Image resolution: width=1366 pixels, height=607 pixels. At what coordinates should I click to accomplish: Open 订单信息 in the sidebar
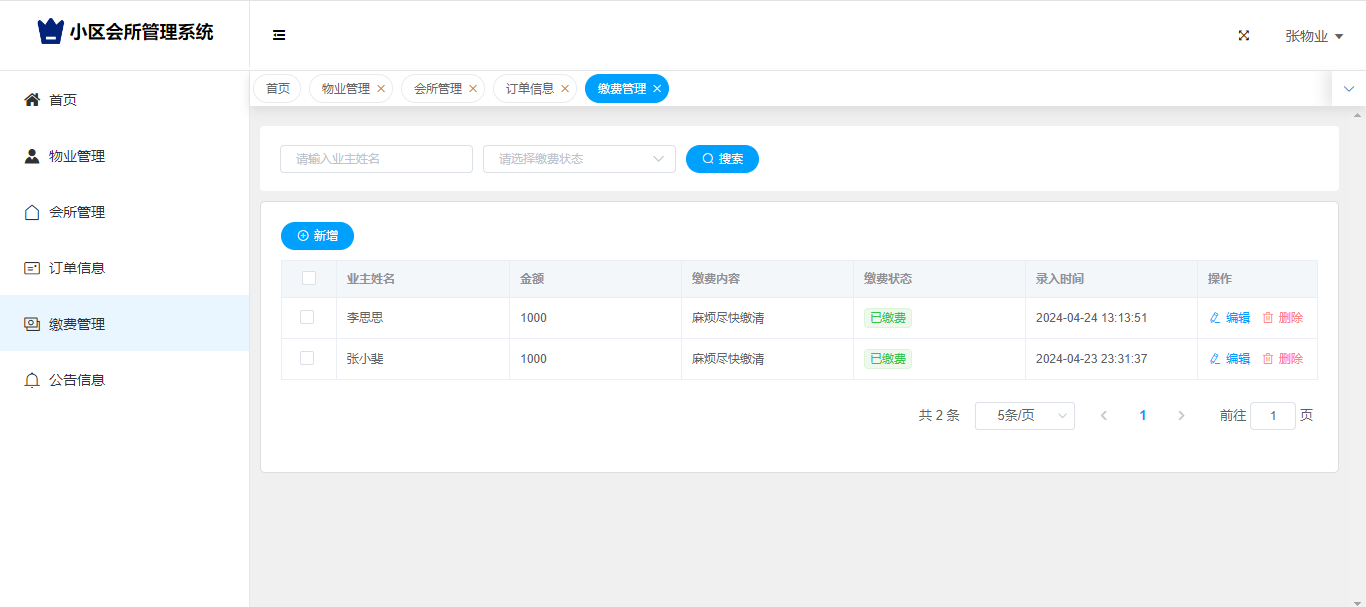pyautogui.click(x=77, y=268)
